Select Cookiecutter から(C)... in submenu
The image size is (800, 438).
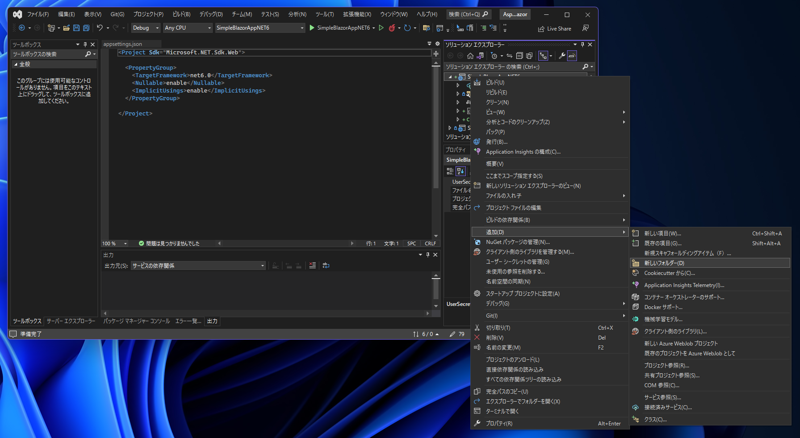[710, 273]
